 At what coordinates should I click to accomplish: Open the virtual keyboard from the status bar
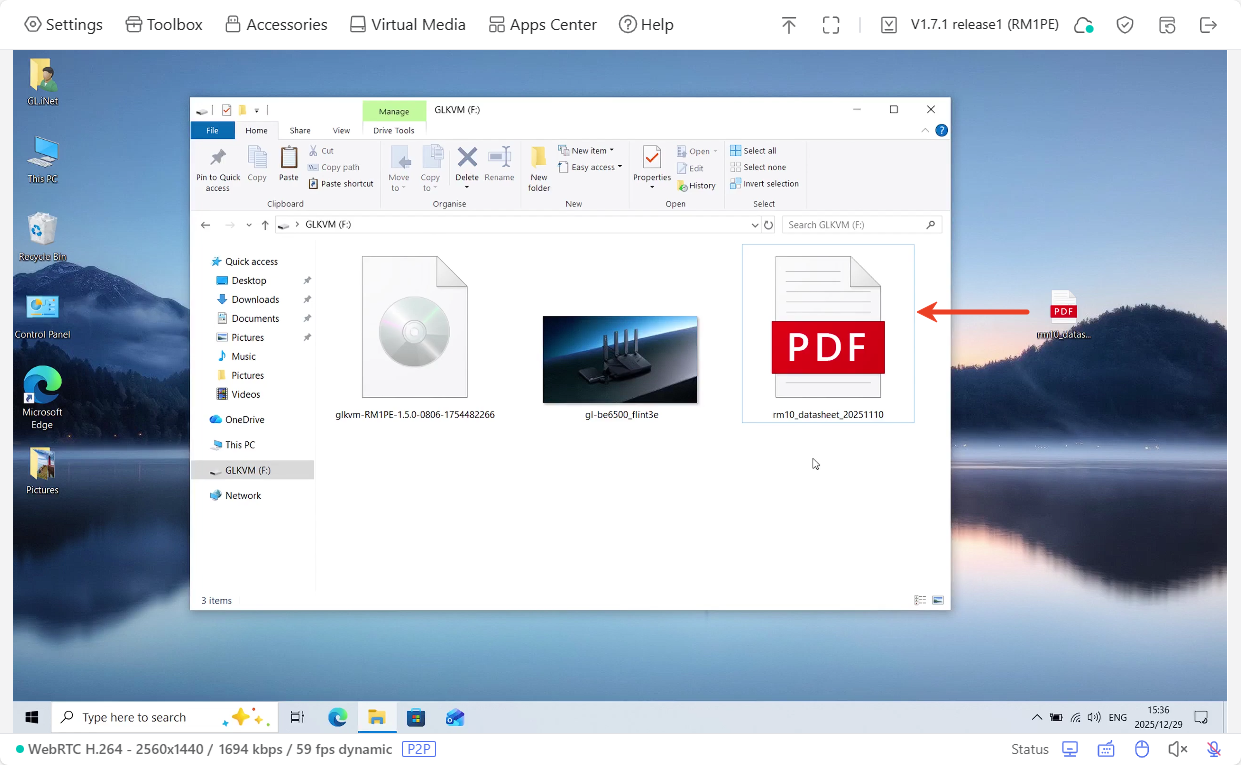pos(1106,748)
